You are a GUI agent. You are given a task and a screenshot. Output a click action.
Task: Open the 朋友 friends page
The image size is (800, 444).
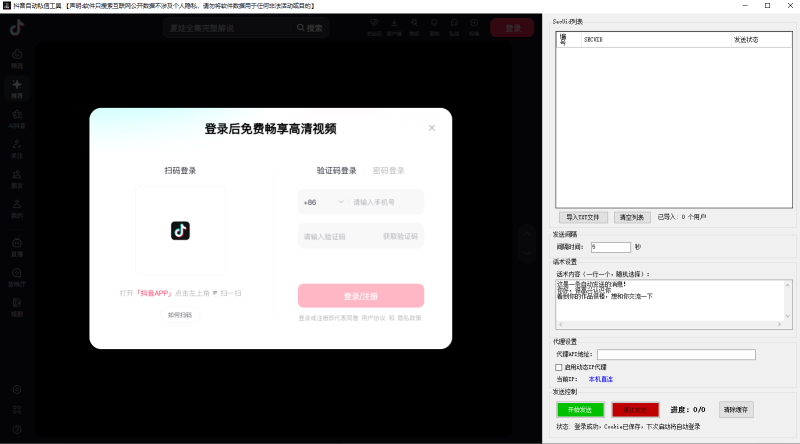pos(17,179)
